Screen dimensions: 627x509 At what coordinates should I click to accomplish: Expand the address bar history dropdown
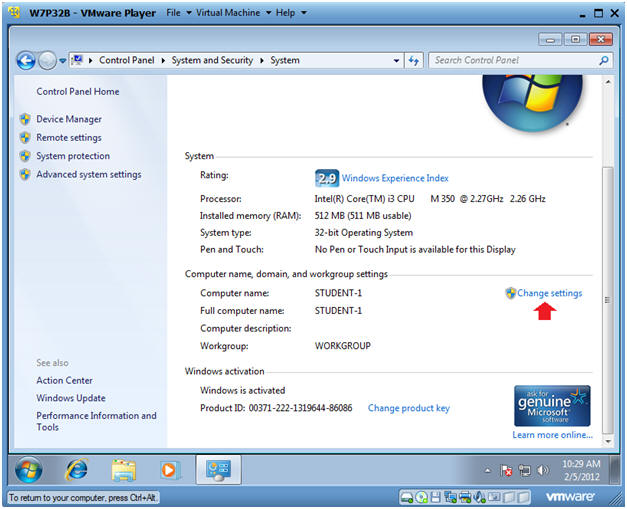coord(396,61)
